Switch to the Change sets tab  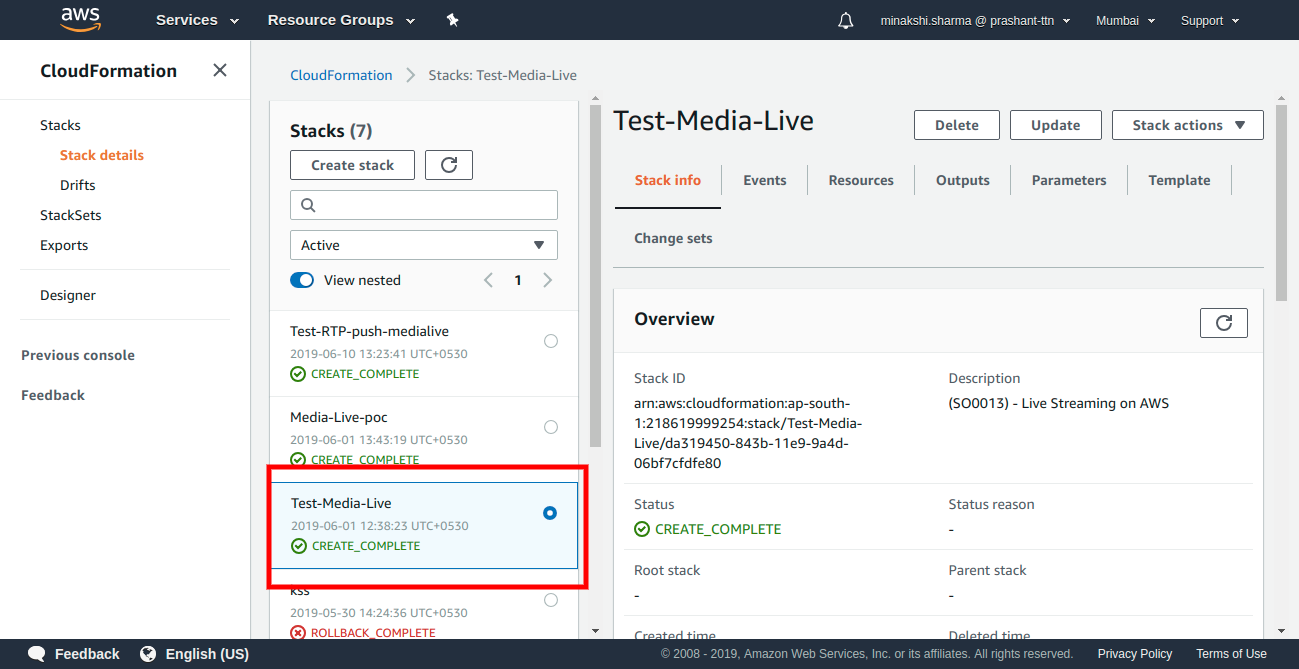click(673, 238)
